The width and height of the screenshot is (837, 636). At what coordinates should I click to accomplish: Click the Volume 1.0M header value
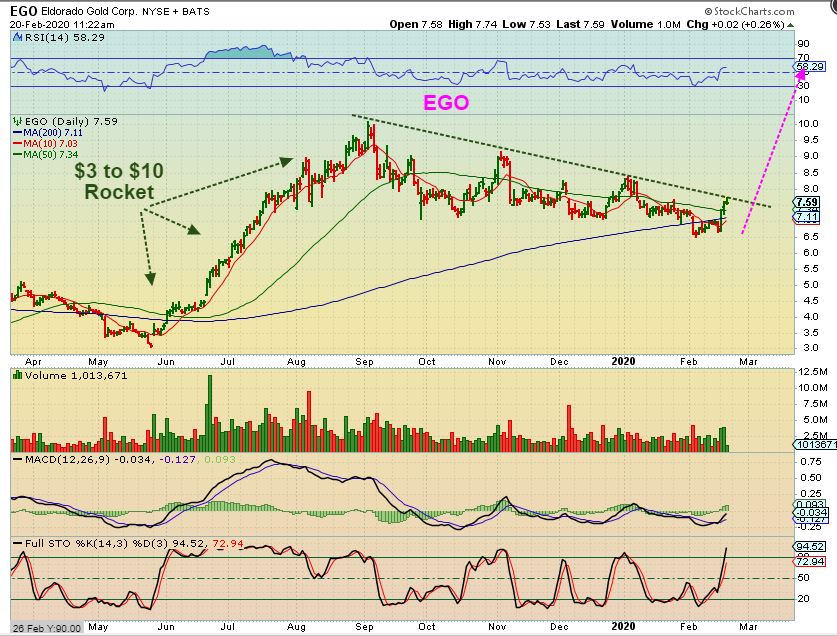tap(646, 25)
